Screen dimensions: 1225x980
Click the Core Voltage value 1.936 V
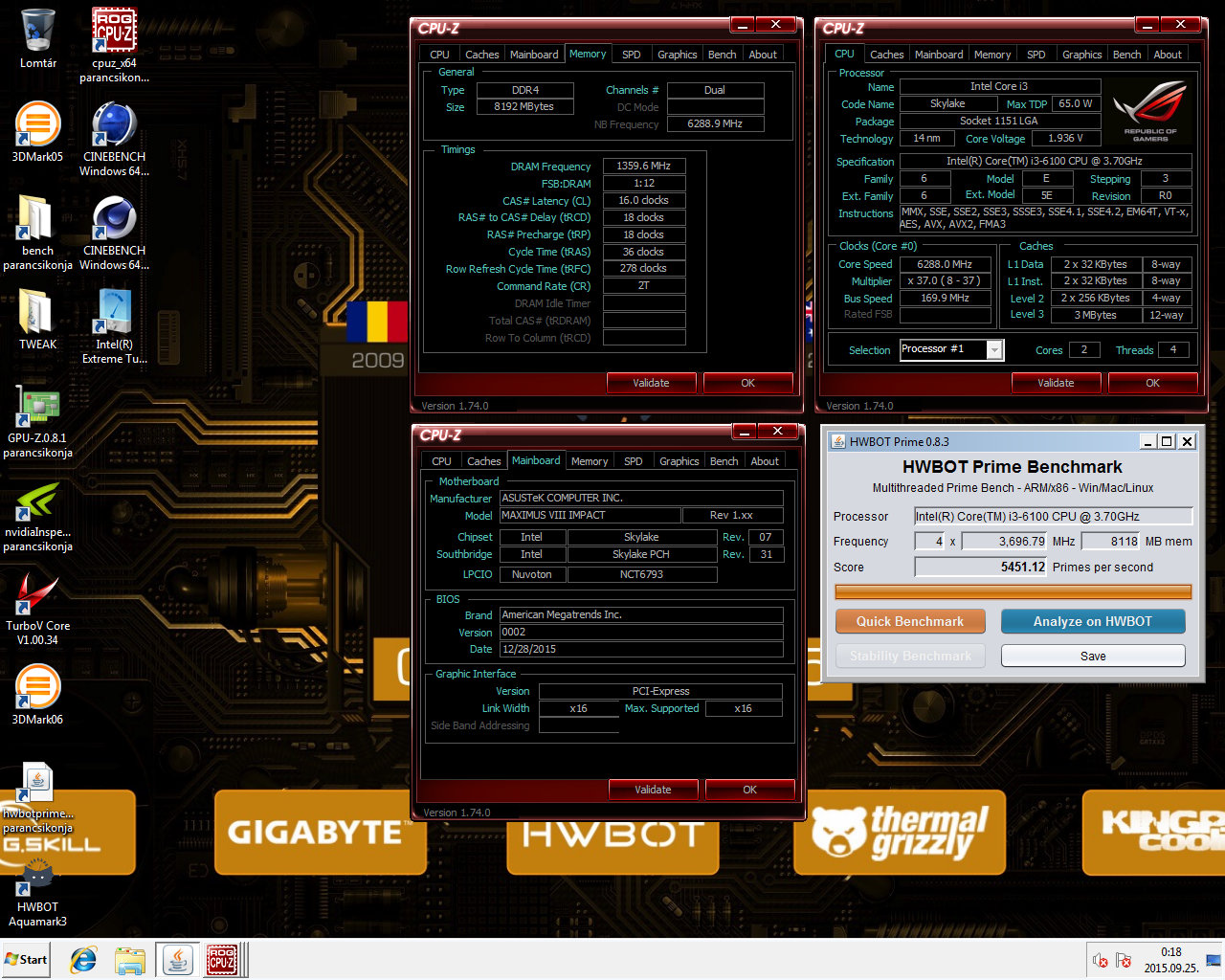tap(1065, 138)
